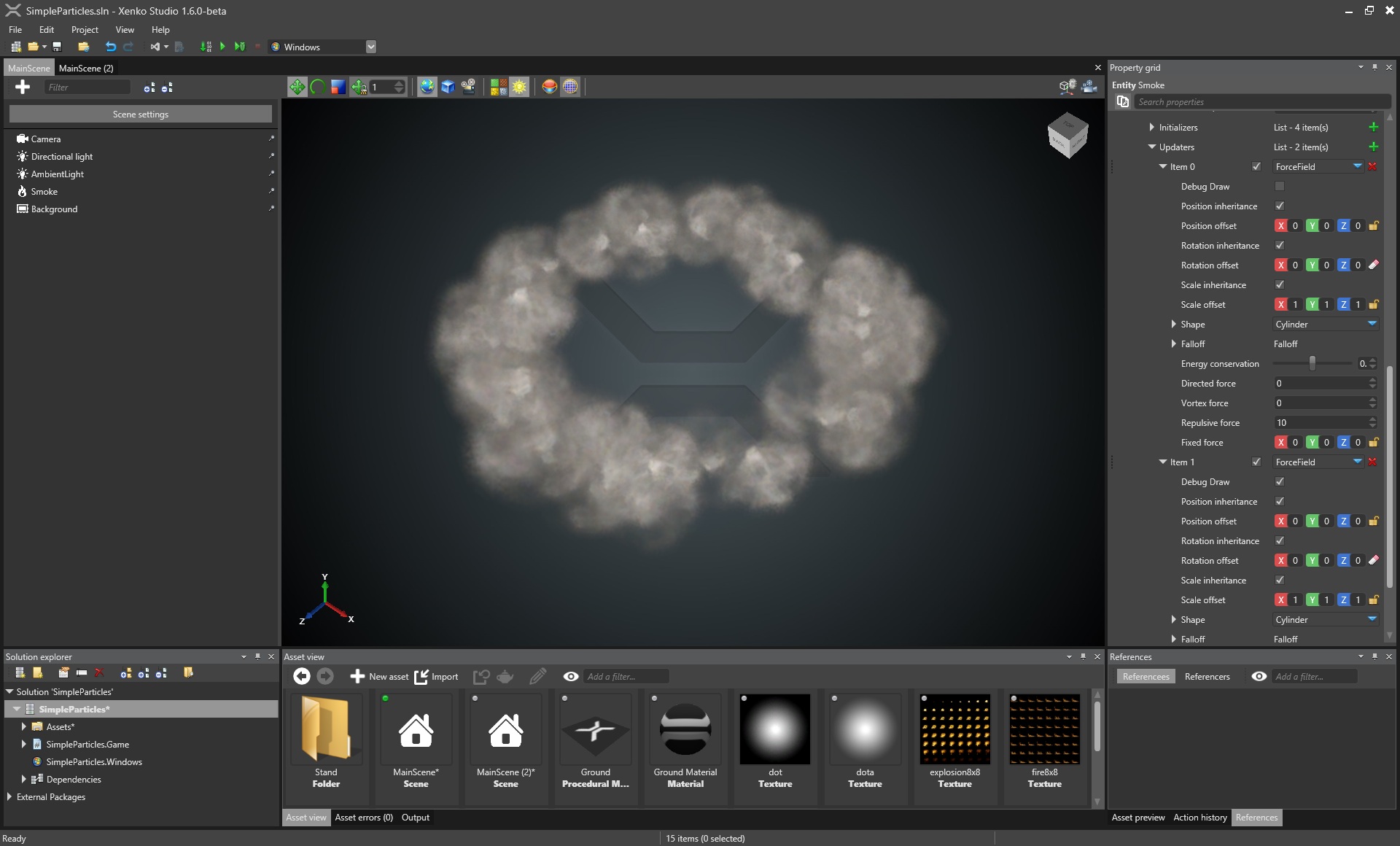The width and height of the screenshot is (1400, 846).
Task: Delete ForceField Item 0 updater
Action: point(1372,167)
